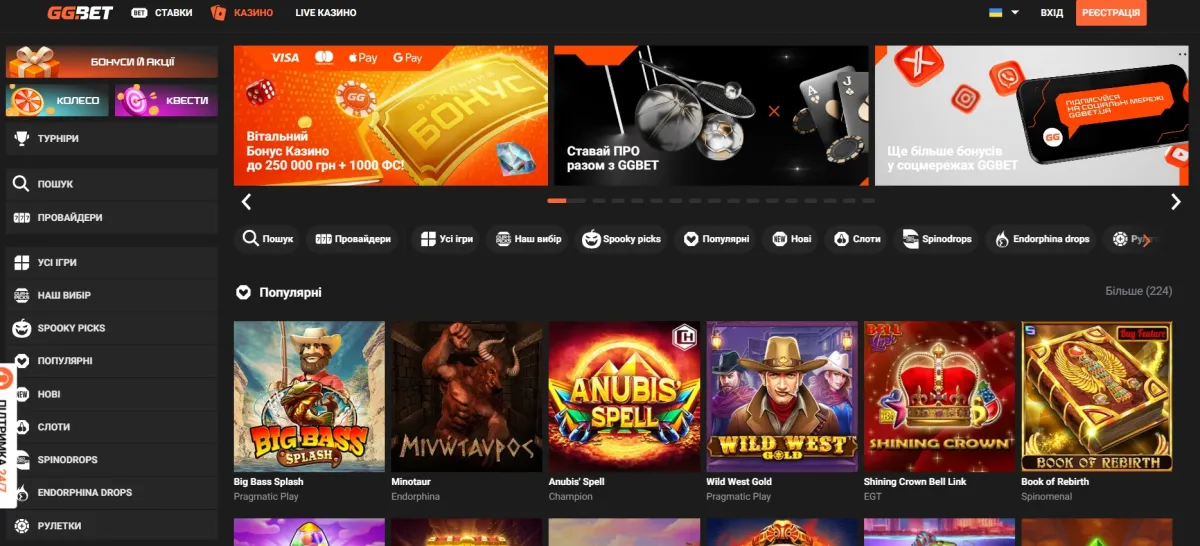Go to previous banner slide arrow
Screen dimensions: 1200x546
[246, 202]
